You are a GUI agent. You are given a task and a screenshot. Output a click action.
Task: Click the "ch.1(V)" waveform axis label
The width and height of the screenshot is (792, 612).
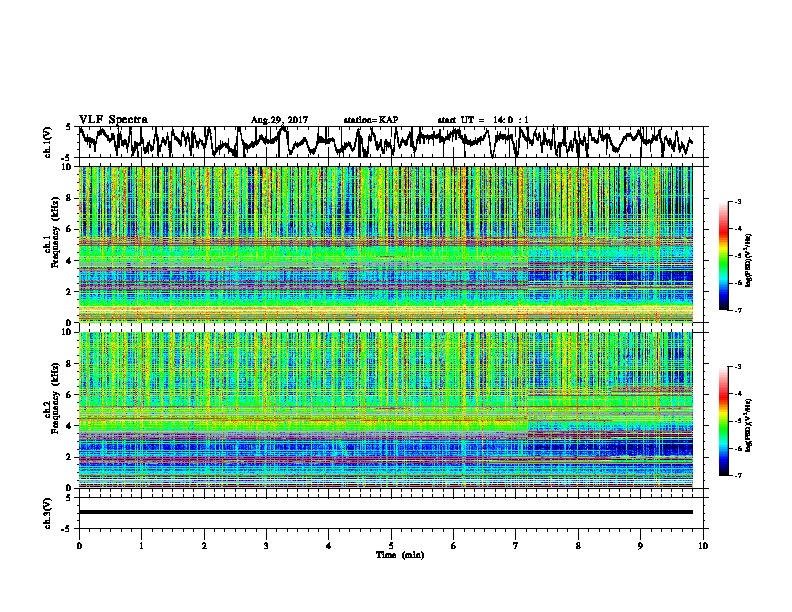coord(48,142)
